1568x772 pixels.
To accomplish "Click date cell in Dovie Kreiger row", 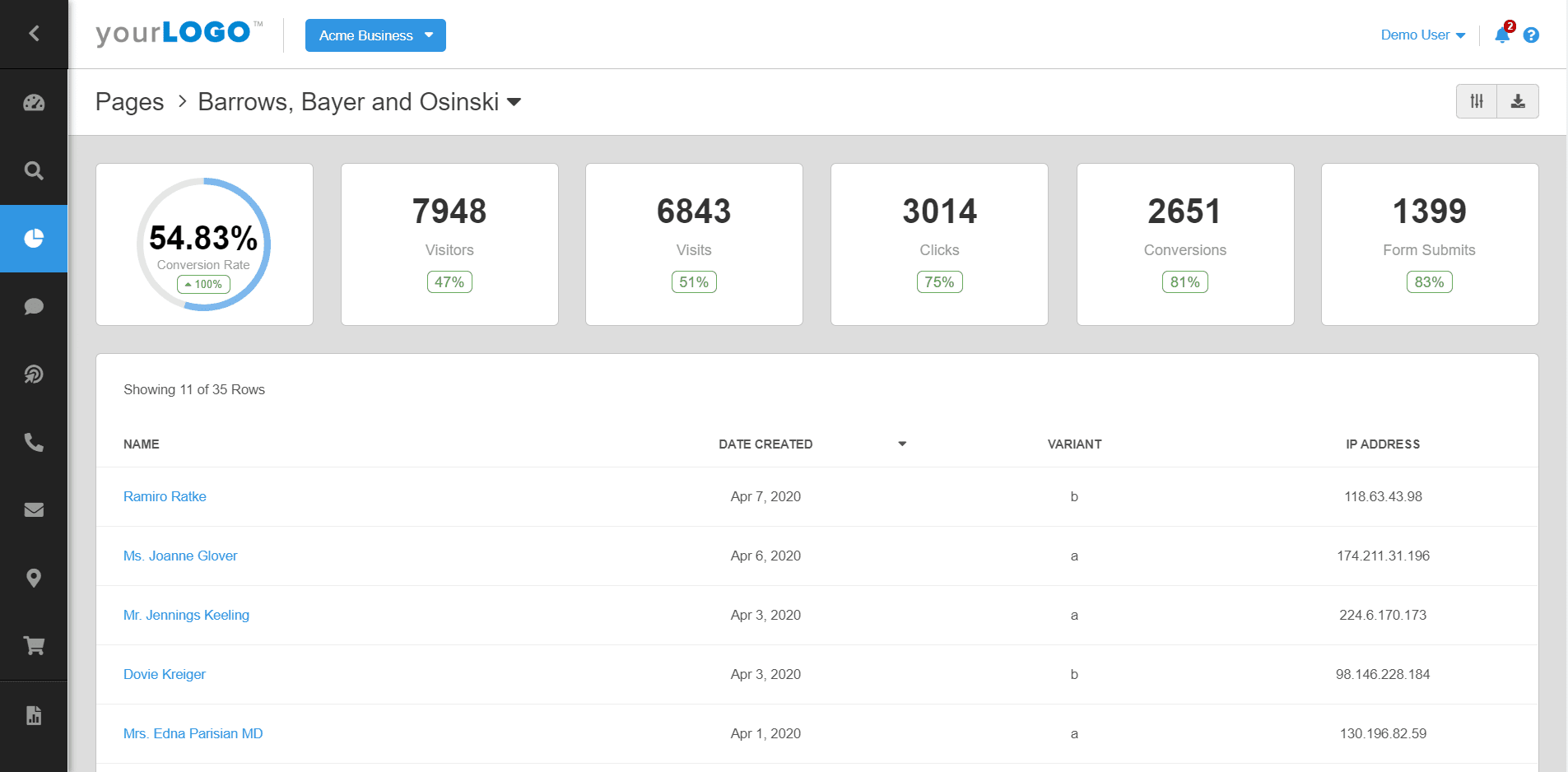I will pos(765,674).
